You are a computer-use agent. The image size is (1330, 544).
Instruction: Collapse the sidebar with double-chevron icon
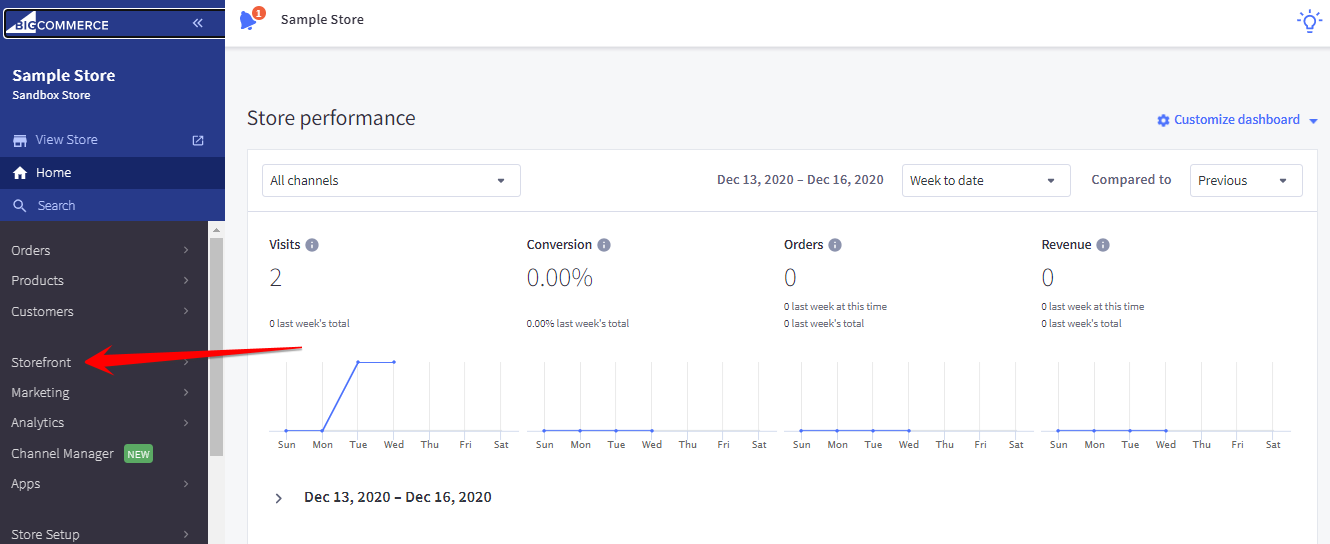pos(198,23)
